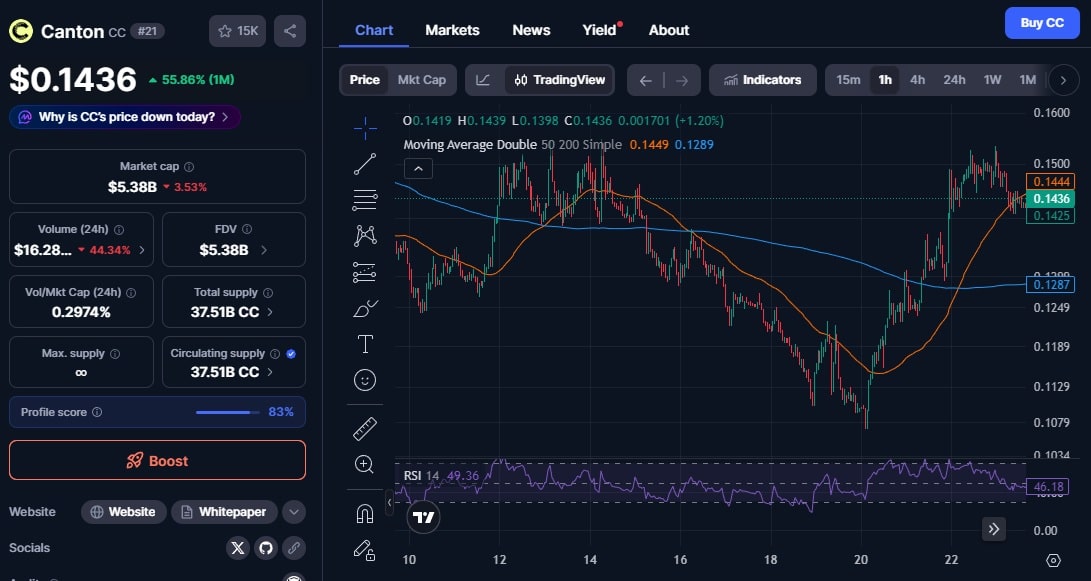Click the Buy CC button
The image size is (1091, 581).
coord(1041,23)
